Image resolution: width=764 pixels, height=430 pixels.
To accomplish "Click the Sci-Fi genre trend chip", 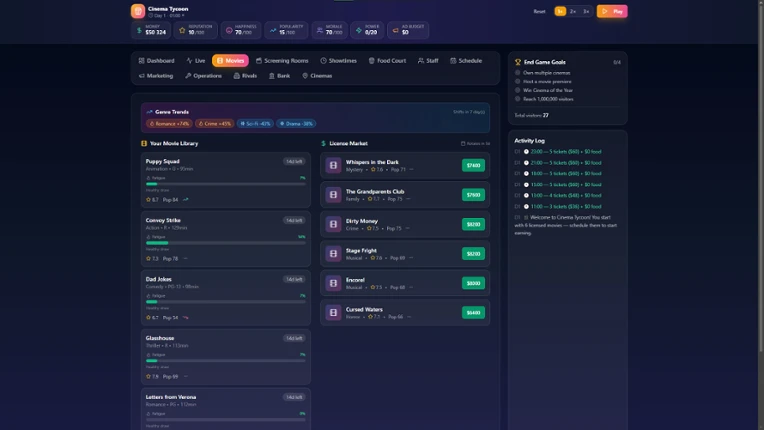I will click(255, 124).
